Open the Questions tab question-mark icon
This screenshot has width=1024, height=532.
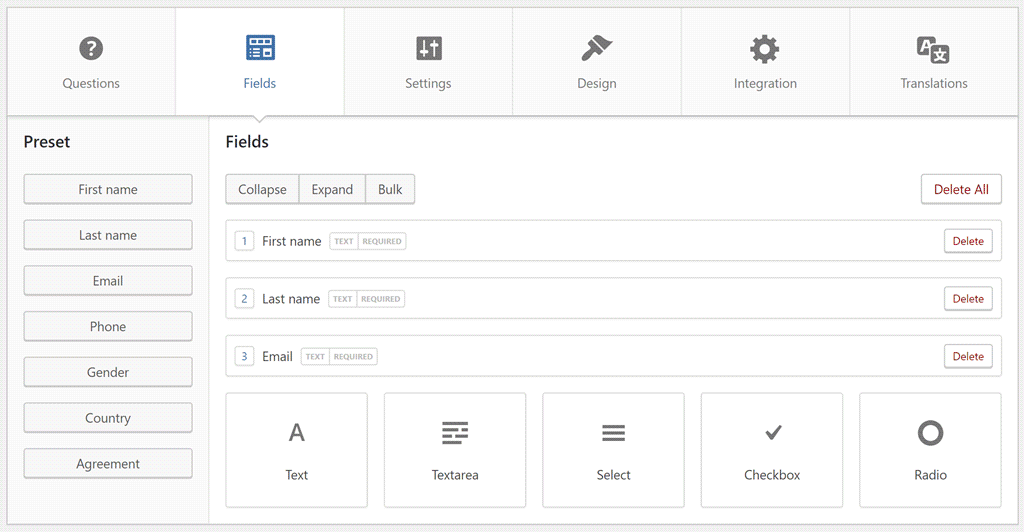tap(91, 48)
